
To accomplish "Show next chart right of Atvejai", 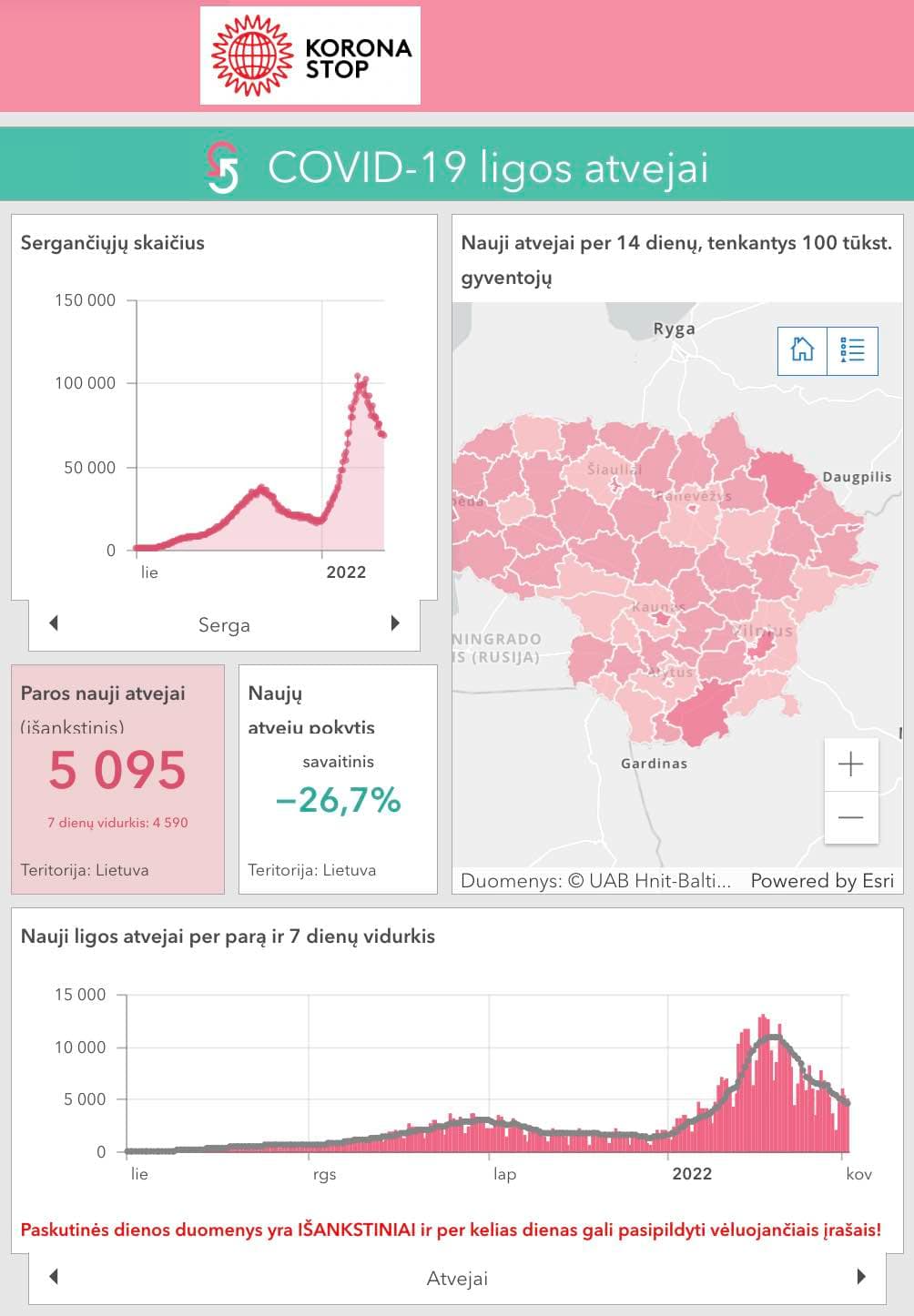I will [861, 1277].
